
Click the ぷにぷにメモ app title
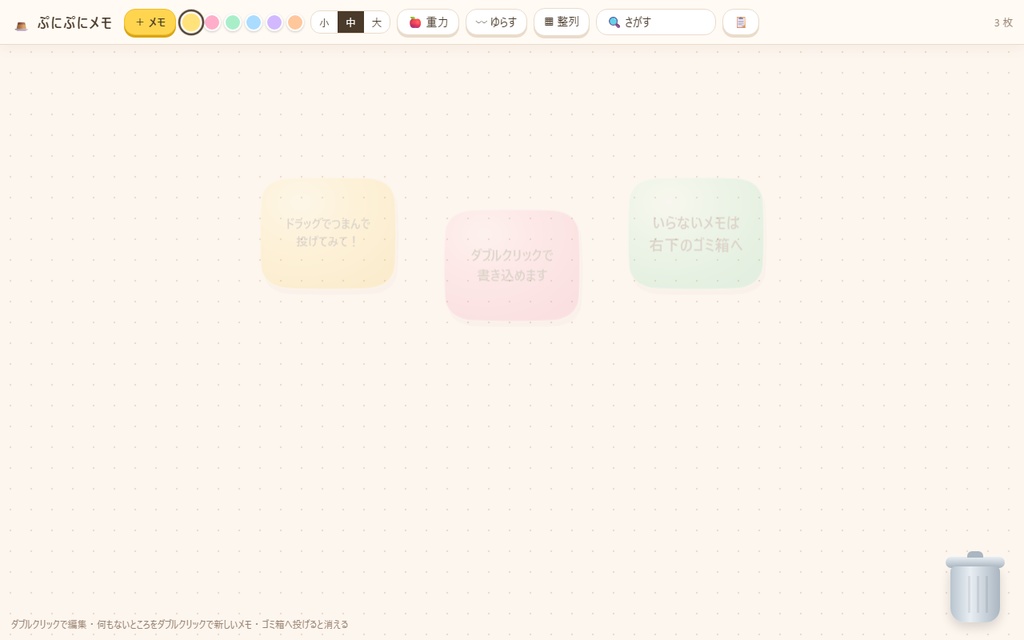point(75,23)
